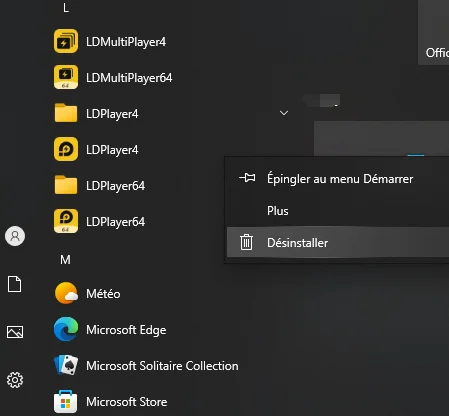Choose Désinstaller in context menu
The width and height of the screenshot is (449, 416).
337,242
